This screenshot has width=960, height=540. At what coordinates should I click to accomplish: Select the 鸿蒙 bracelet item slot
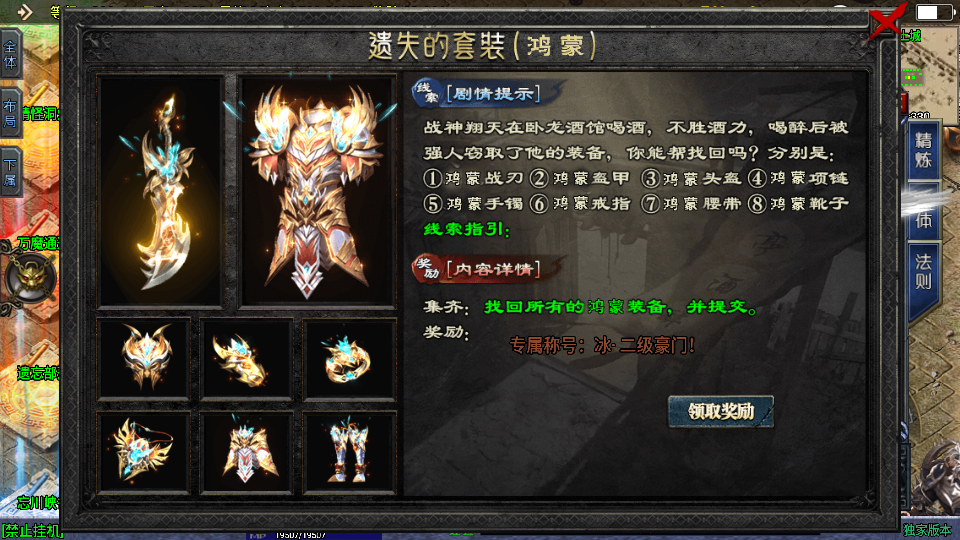coord(247,359)
